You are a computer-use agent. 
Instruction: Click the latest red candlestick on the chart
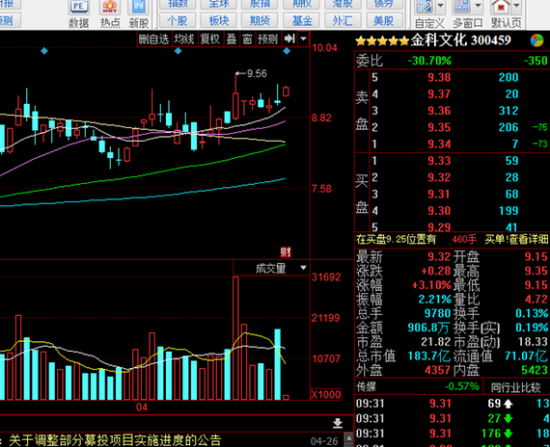[x=286, y=91]
